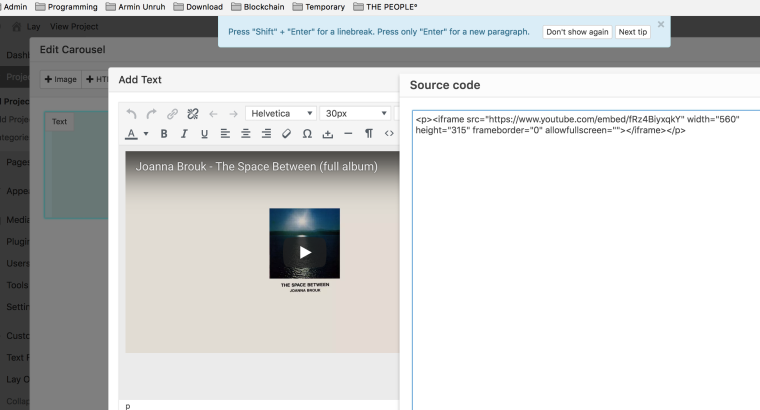Toggle bold formatting
Screen dimensions: 760x410
(x=164, y=134)
